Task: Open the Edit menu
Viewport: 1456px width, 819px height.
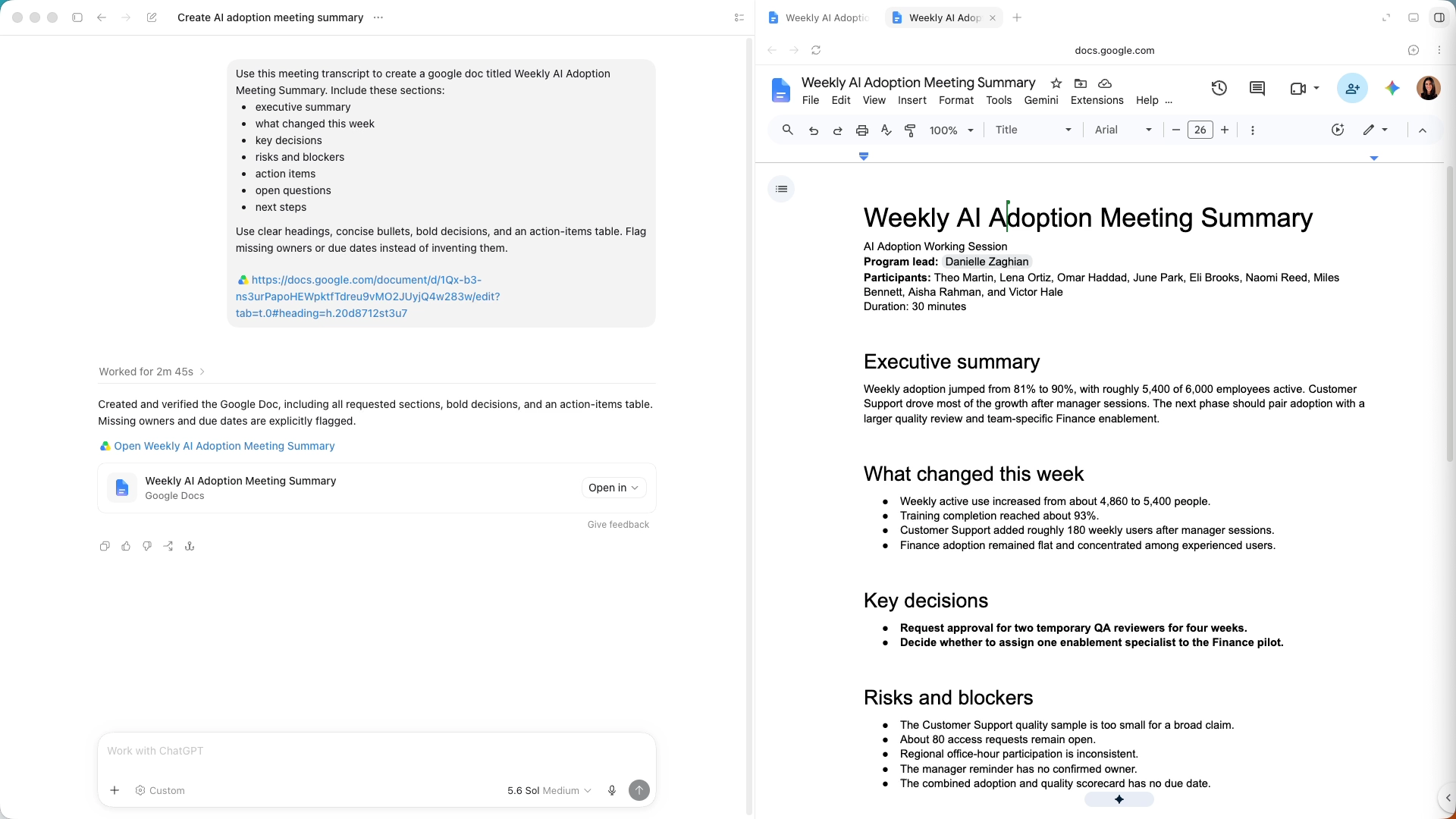Action: coord(841,100)
